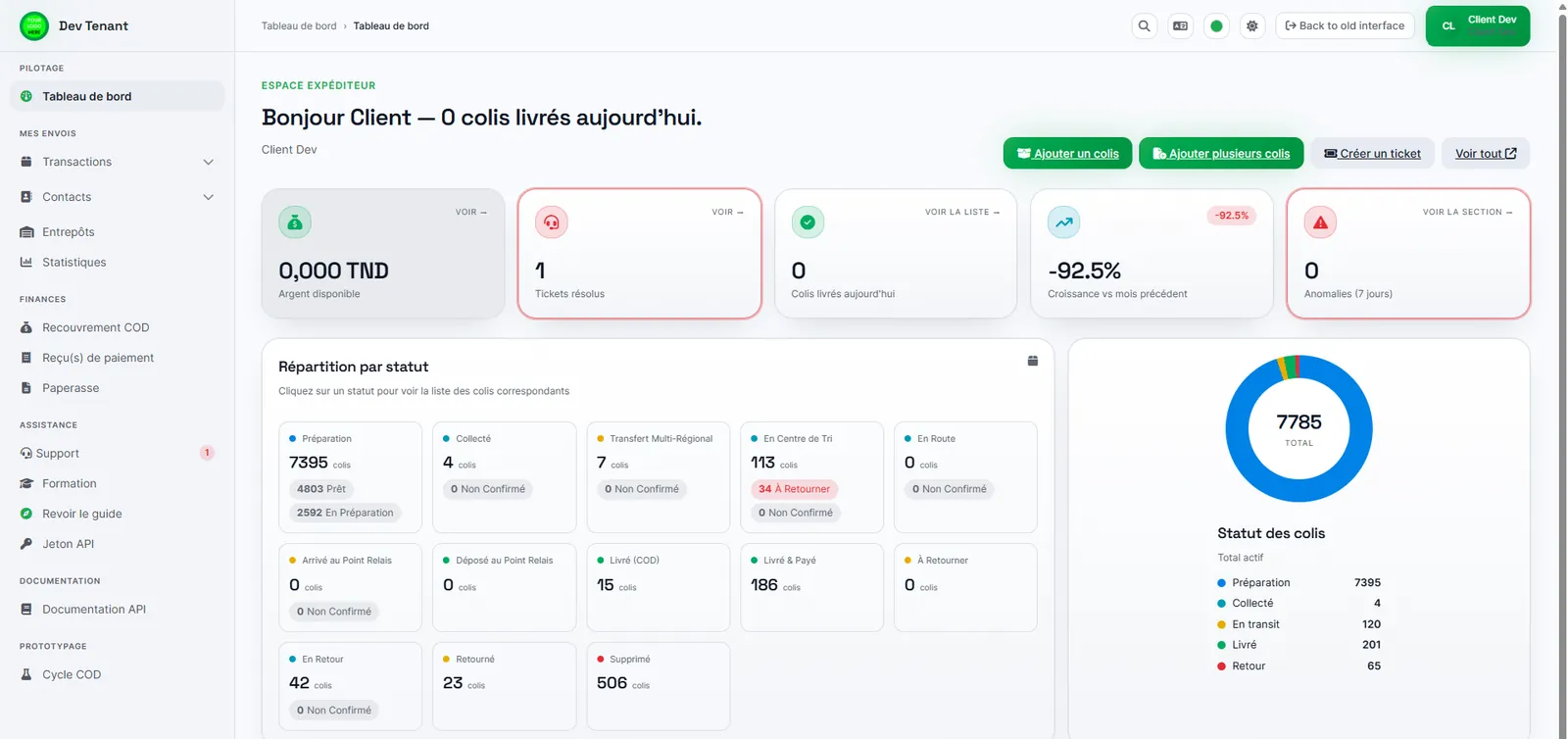Open the Collecté status card
Screen dimensions: 1568x739
point(505,477)
